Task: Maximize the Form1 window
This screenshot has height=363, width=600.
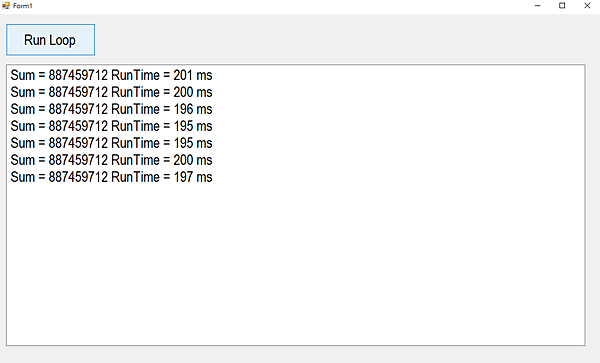Action: pos(562,6)
